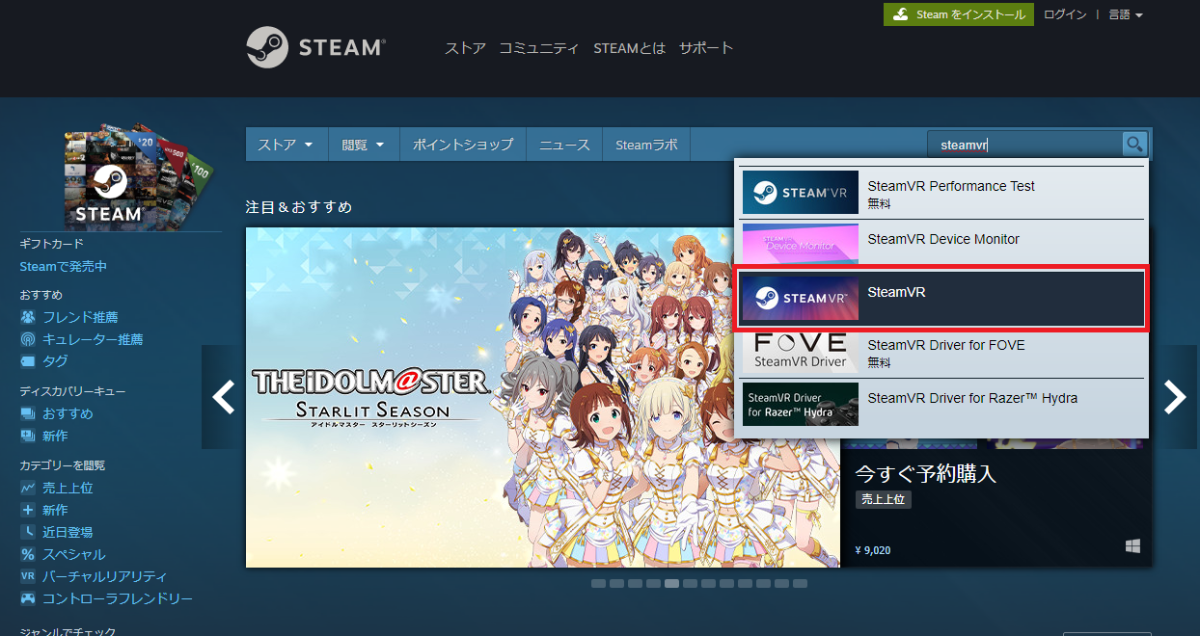Open the 言語 language dropdown
Image resolution: width=1200 pixels, height=636 pixels.
click(1125, 15)
